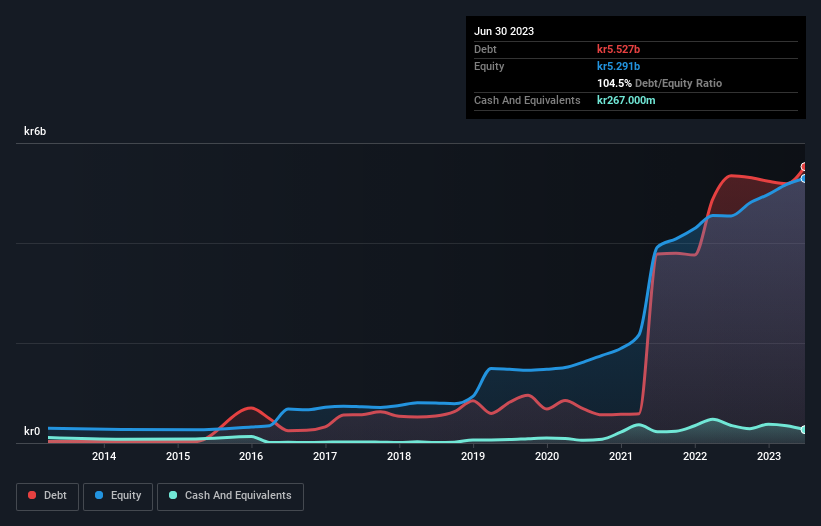
Task: Click the 2020 x-axis label
Action: coord(547,456)
